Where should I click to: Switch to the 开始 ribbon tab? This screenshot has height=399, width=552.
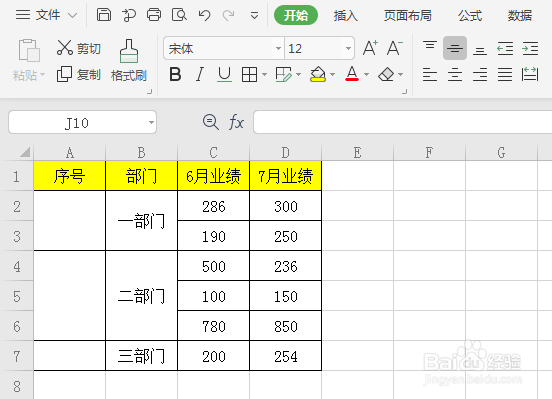tap(296, 15)
